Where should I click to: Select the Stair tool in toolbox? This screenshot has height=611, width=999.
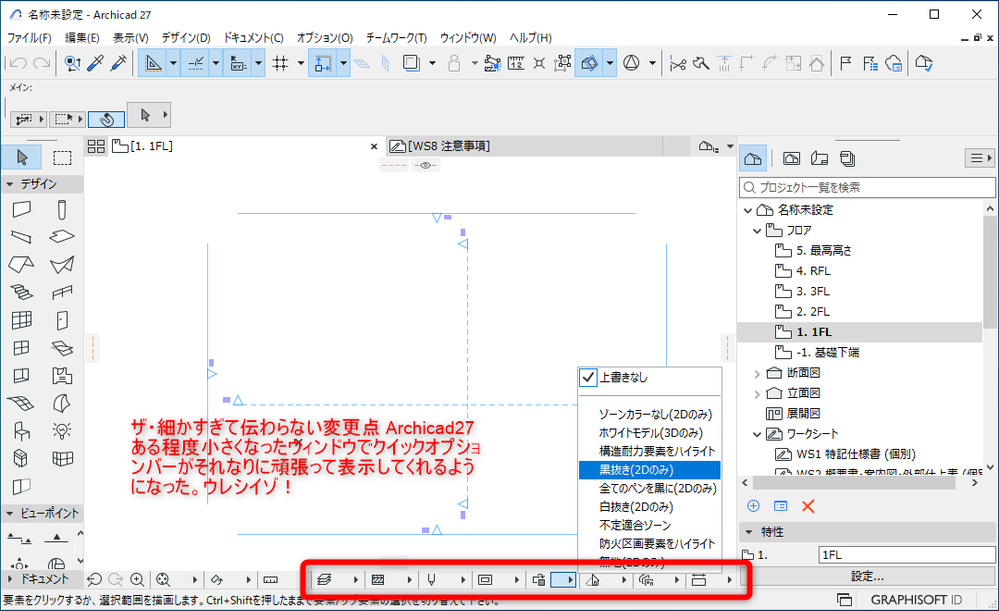21,292
